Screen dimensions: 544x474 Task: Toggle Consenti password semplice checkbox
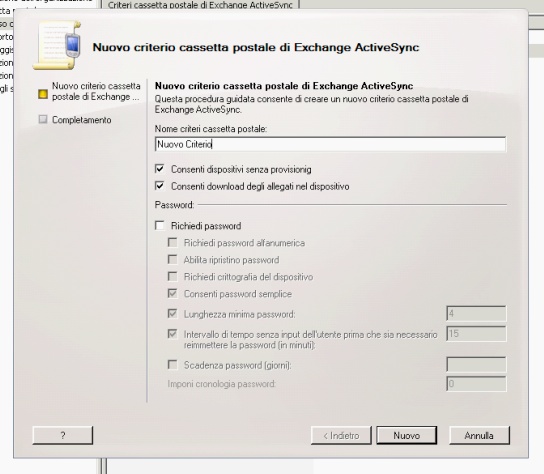point(172,293)
